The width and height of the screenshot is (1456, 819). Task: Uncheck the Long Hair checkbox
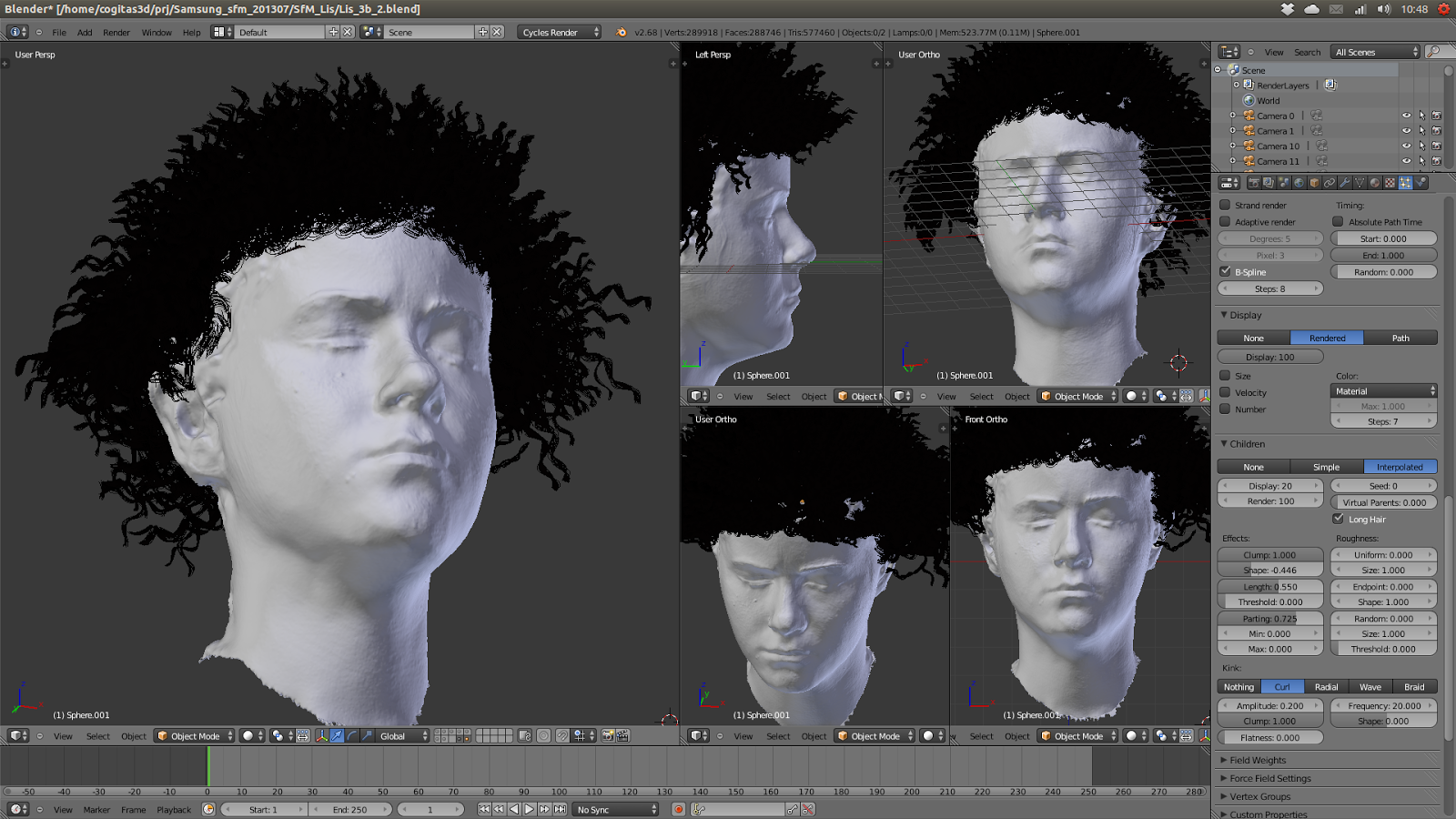point(1338,519)
